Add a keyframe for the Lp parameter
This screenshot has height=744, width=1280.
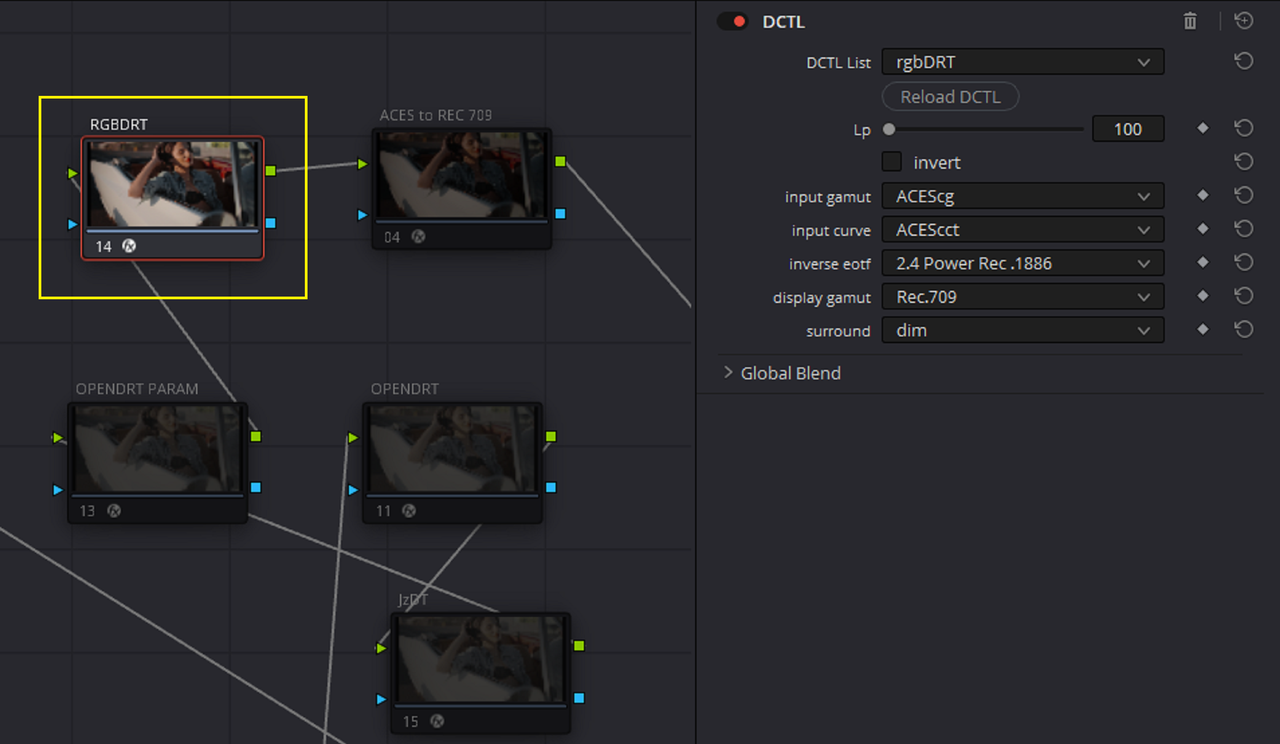coord(1203,129)
